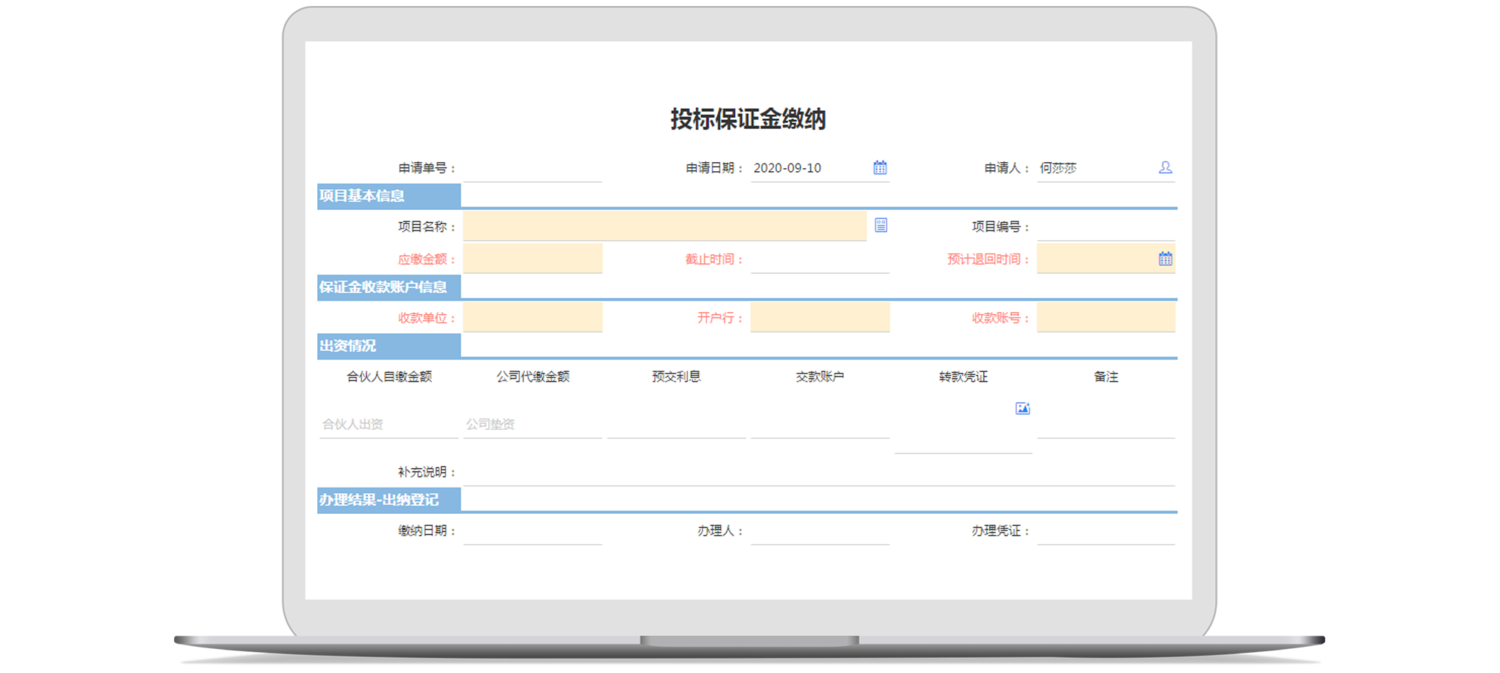The height and width of the screenshot is (673, 1500).
Task: Open the 预计退回时间 calendar icon
Action: point(1165,259)
